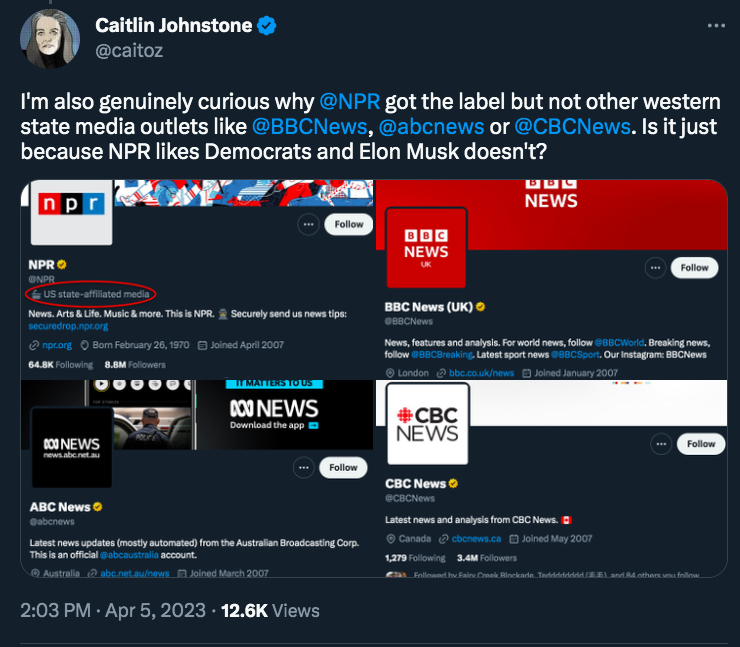Click Follow button on ABC News profile

point(343,468)
